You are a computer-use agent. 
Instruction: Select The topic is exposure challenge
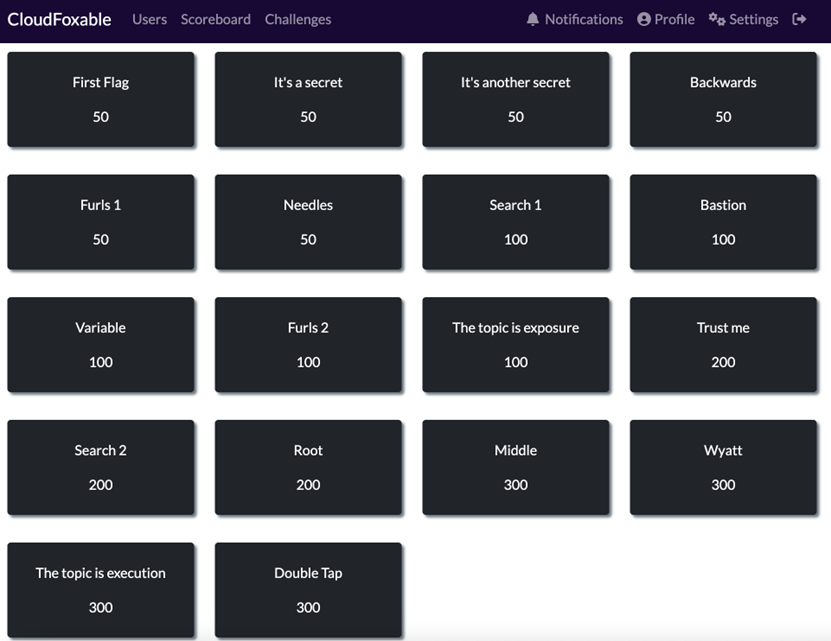[x=515, y=344]
